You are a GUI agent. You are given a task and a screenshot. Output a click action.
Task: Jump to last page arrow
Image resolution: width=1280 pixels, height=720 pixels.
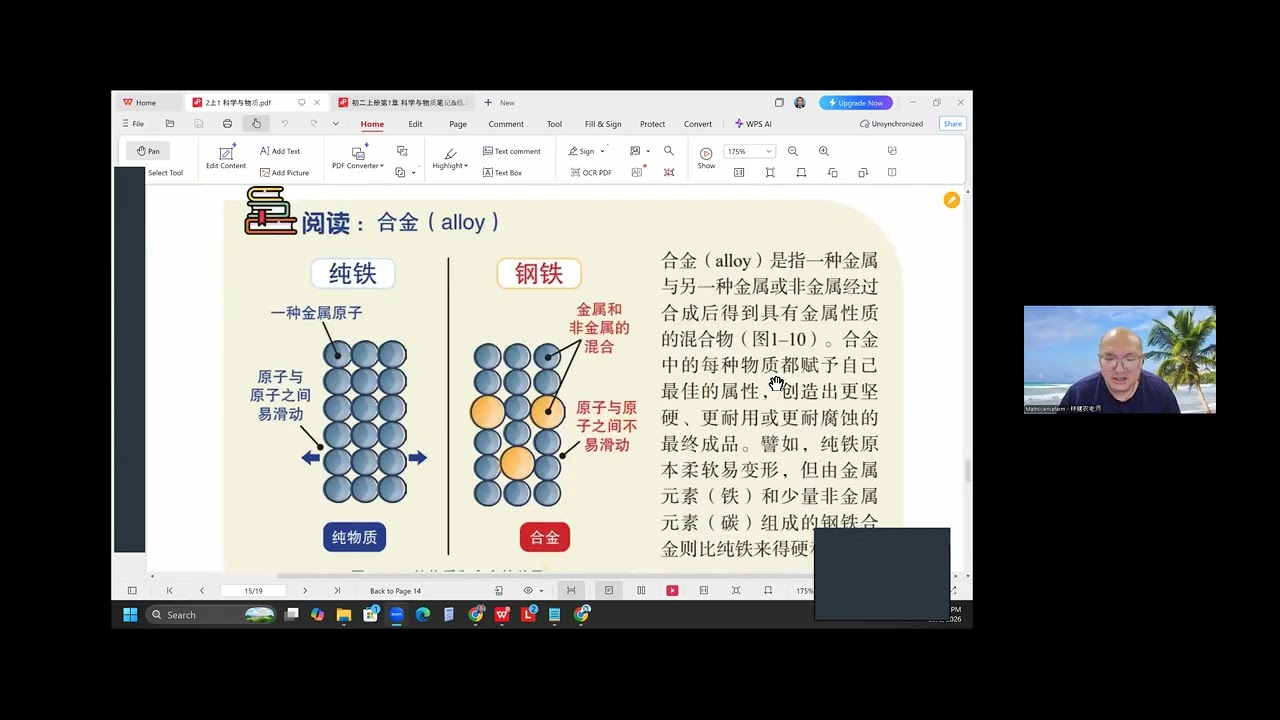point(337,591)
